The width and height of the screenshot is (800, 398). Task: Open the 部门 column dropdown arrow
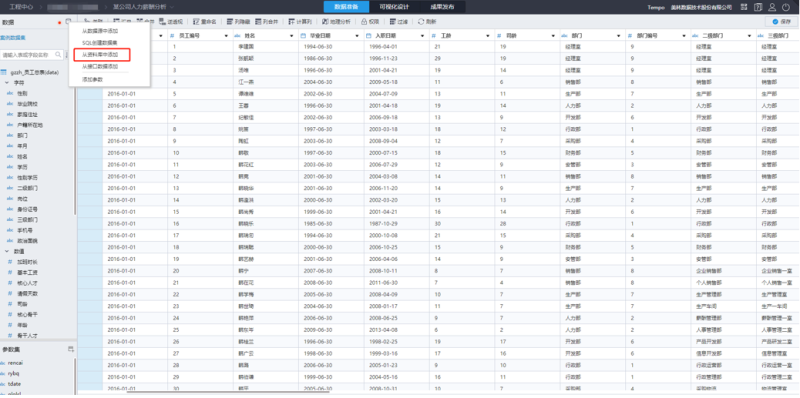tap(618, 36)
